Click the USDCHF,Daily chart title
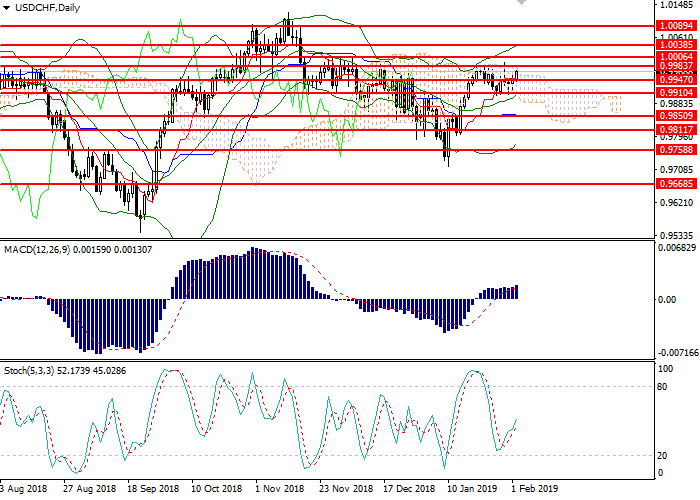This screenshot has height=500, width=700. click(x=47, y=8)
